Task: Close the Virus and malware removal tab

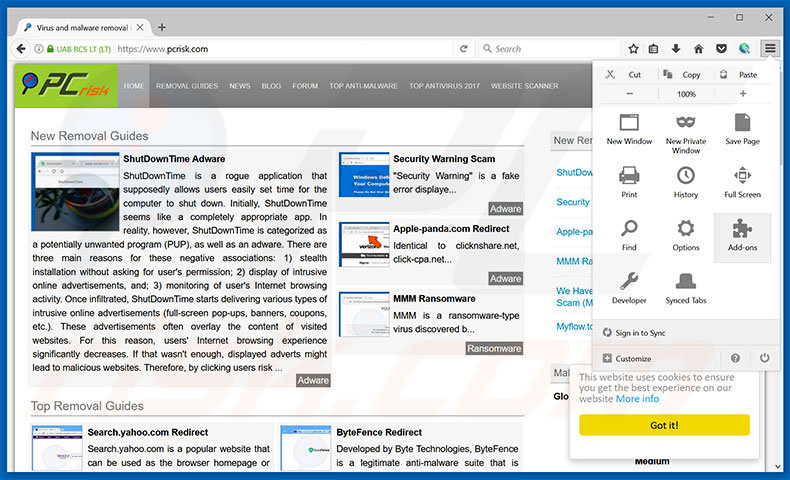Action: (140, 27)
